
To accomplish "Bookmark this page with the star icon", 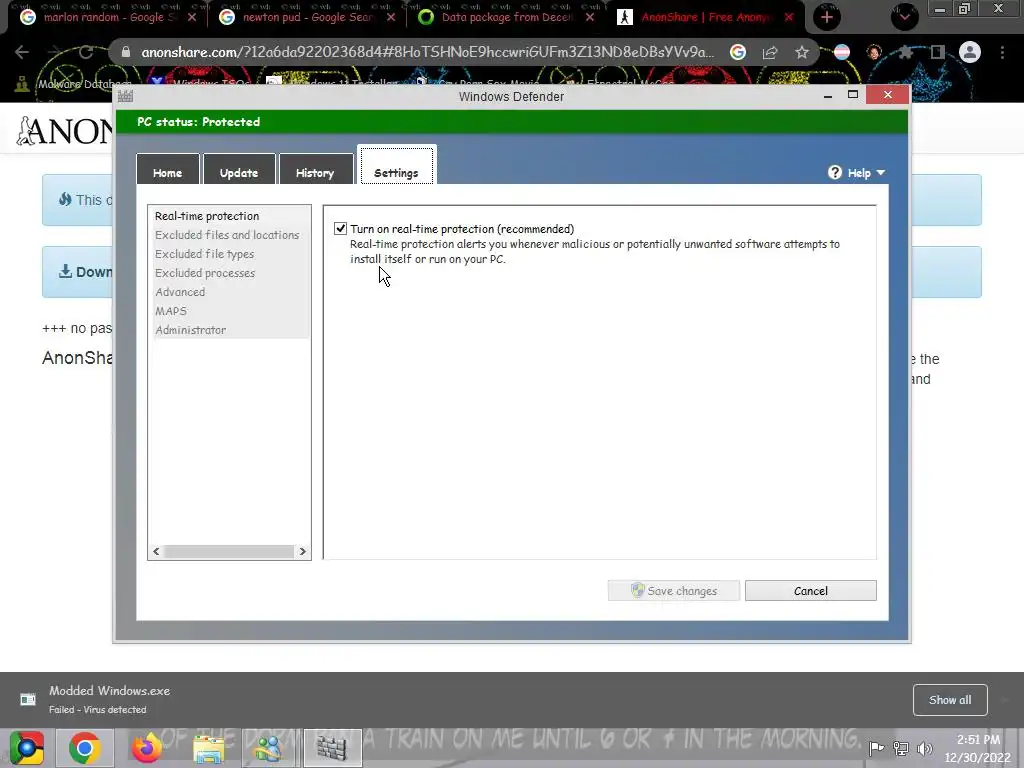I will click(x=802, y=52).
